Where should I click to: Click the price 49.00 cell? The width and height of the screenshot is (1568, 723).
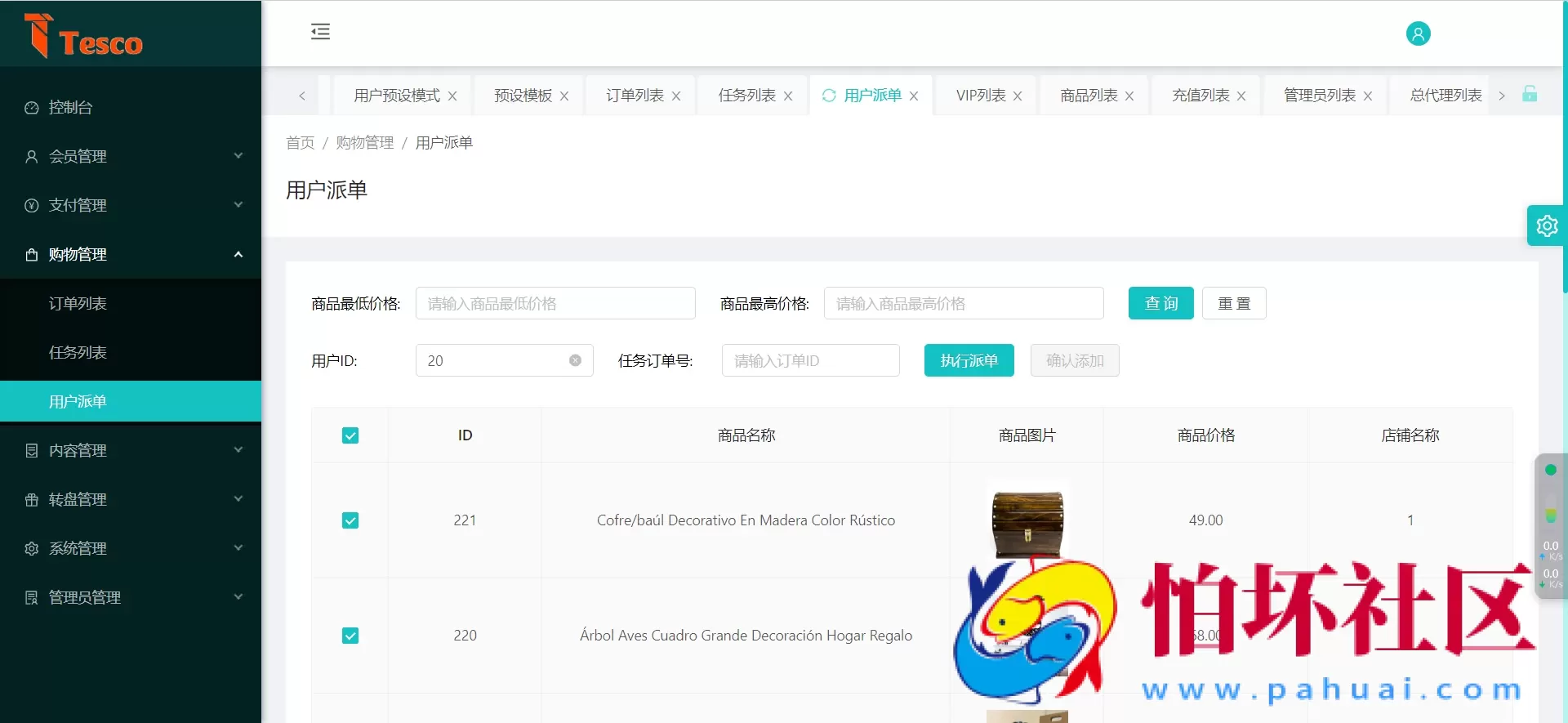[1205, 520]
